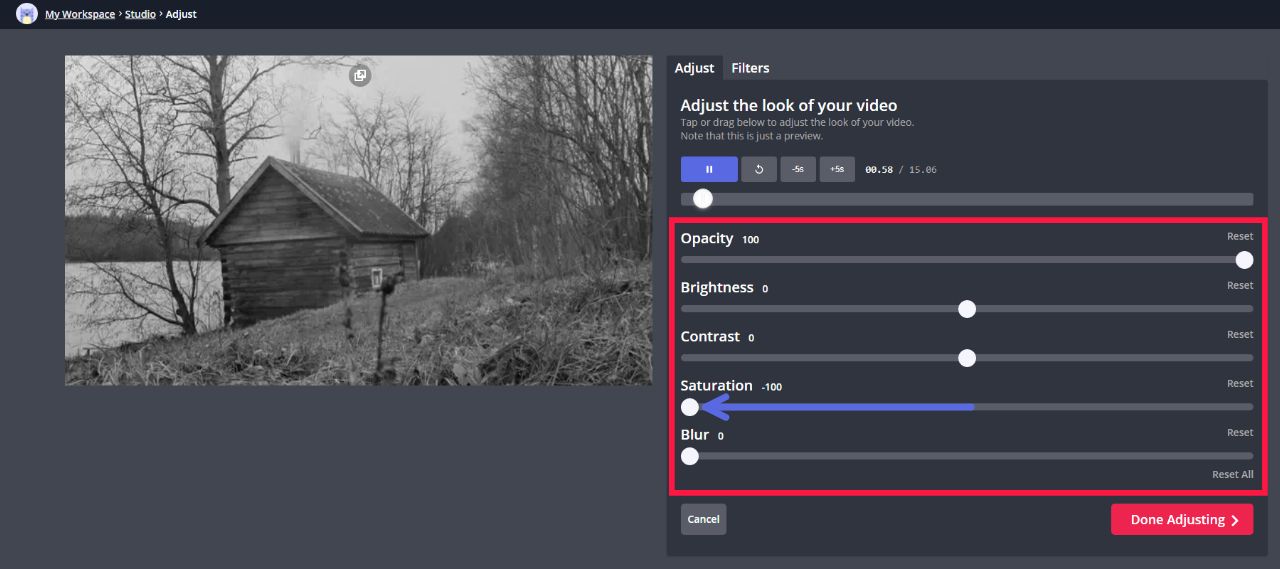
Task: Click the heading Adjust the look of your video
Action: 789,105
